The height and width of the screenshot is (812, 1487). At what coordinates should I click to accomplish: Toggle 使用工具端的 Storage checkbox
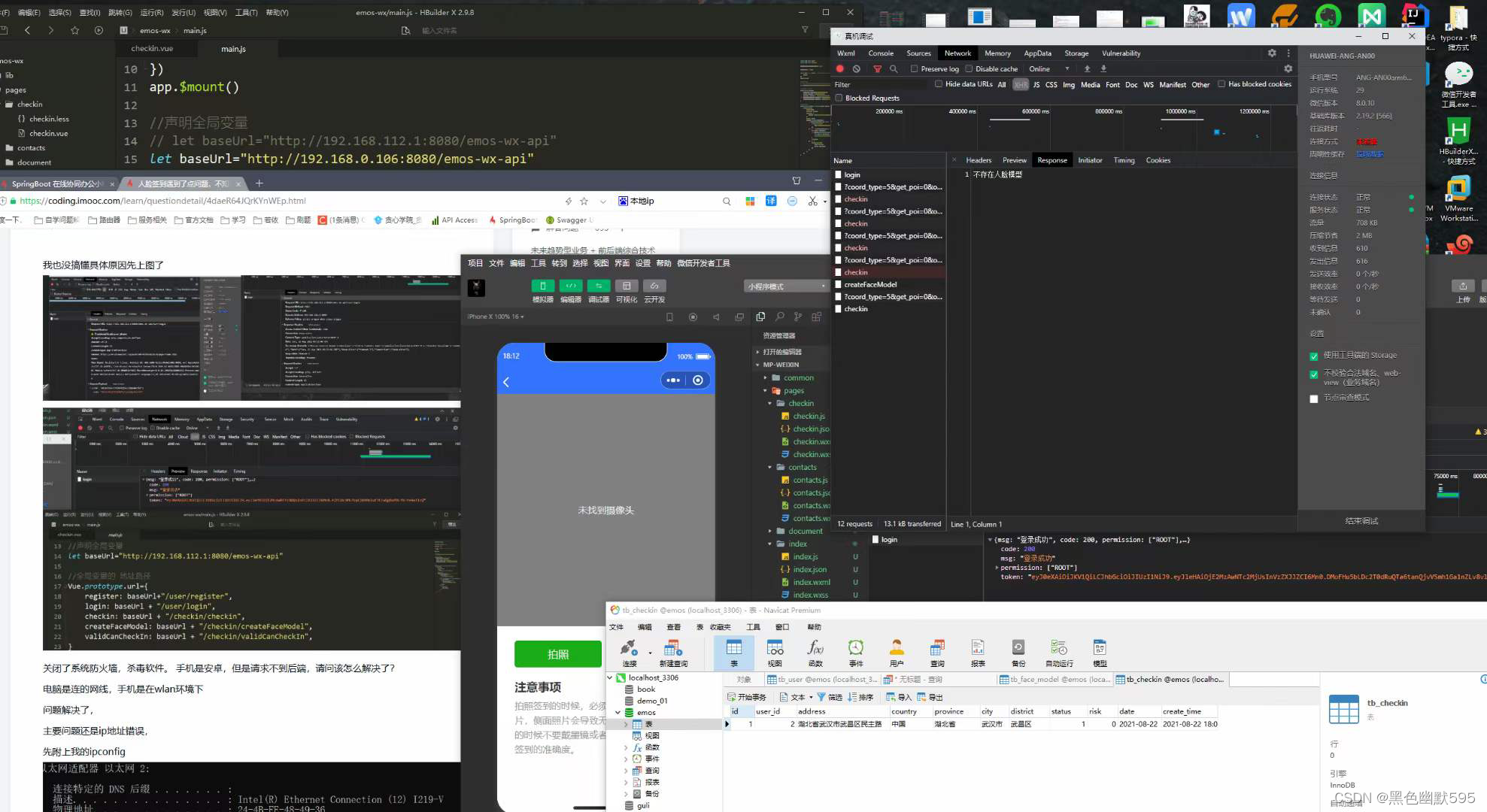[1314, 356]
